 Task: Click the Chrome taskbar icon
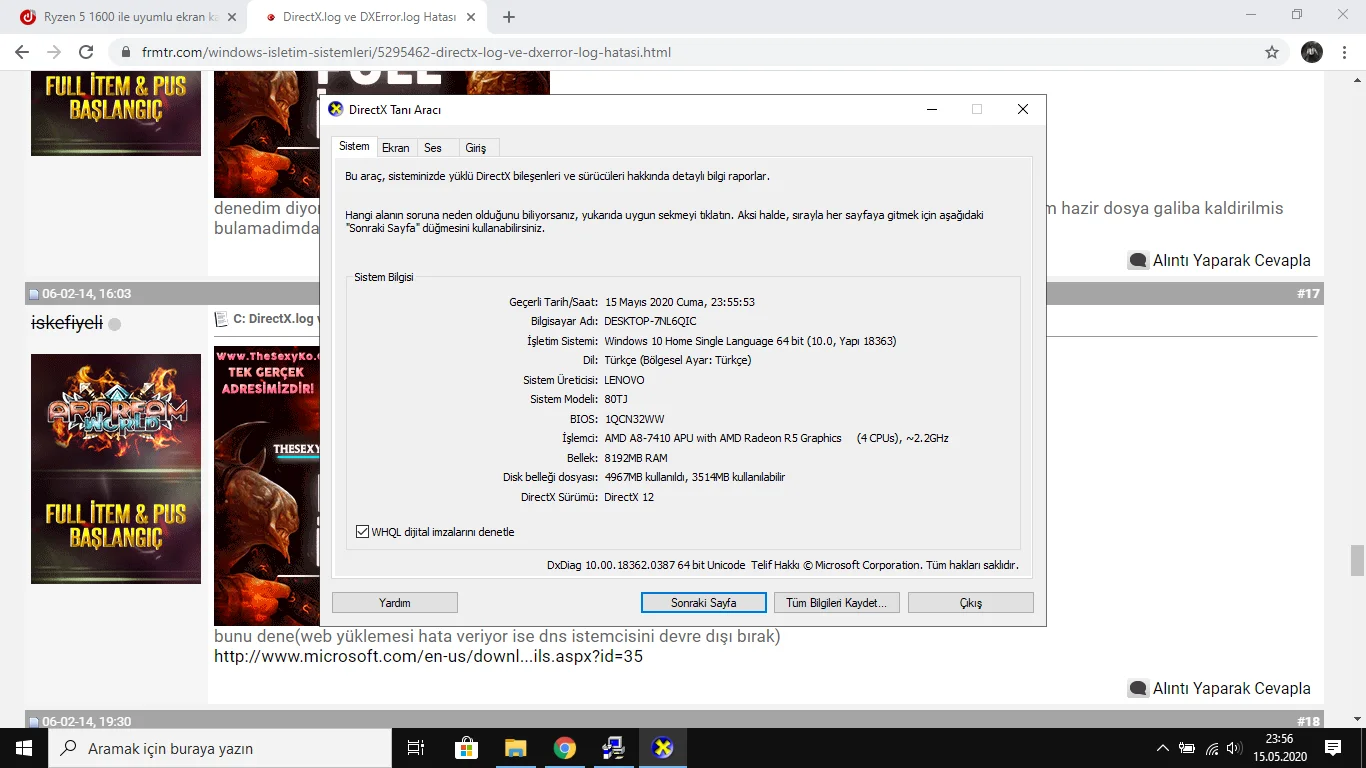565,748
